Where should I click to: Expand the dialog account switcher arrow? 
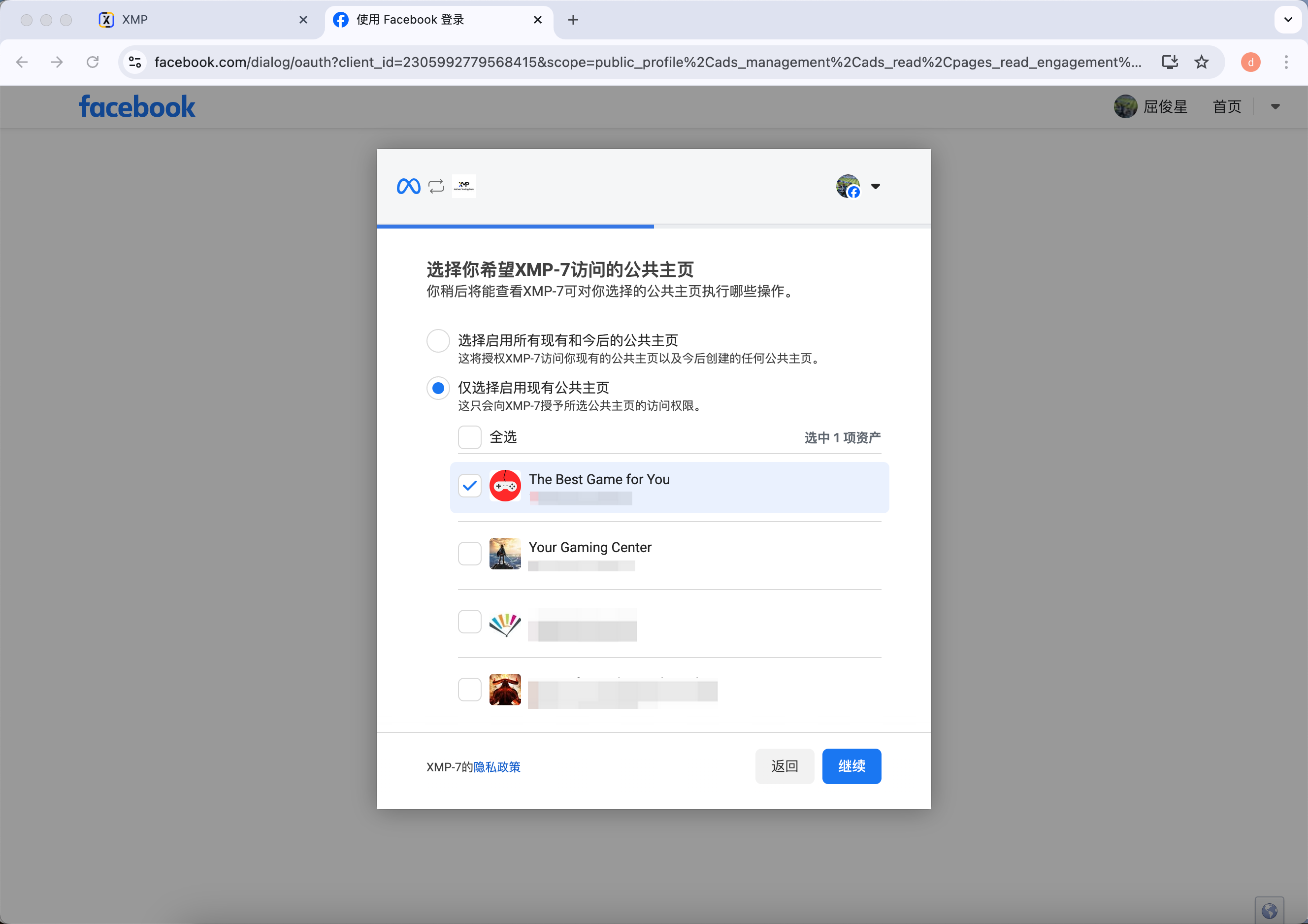point(875,186)
